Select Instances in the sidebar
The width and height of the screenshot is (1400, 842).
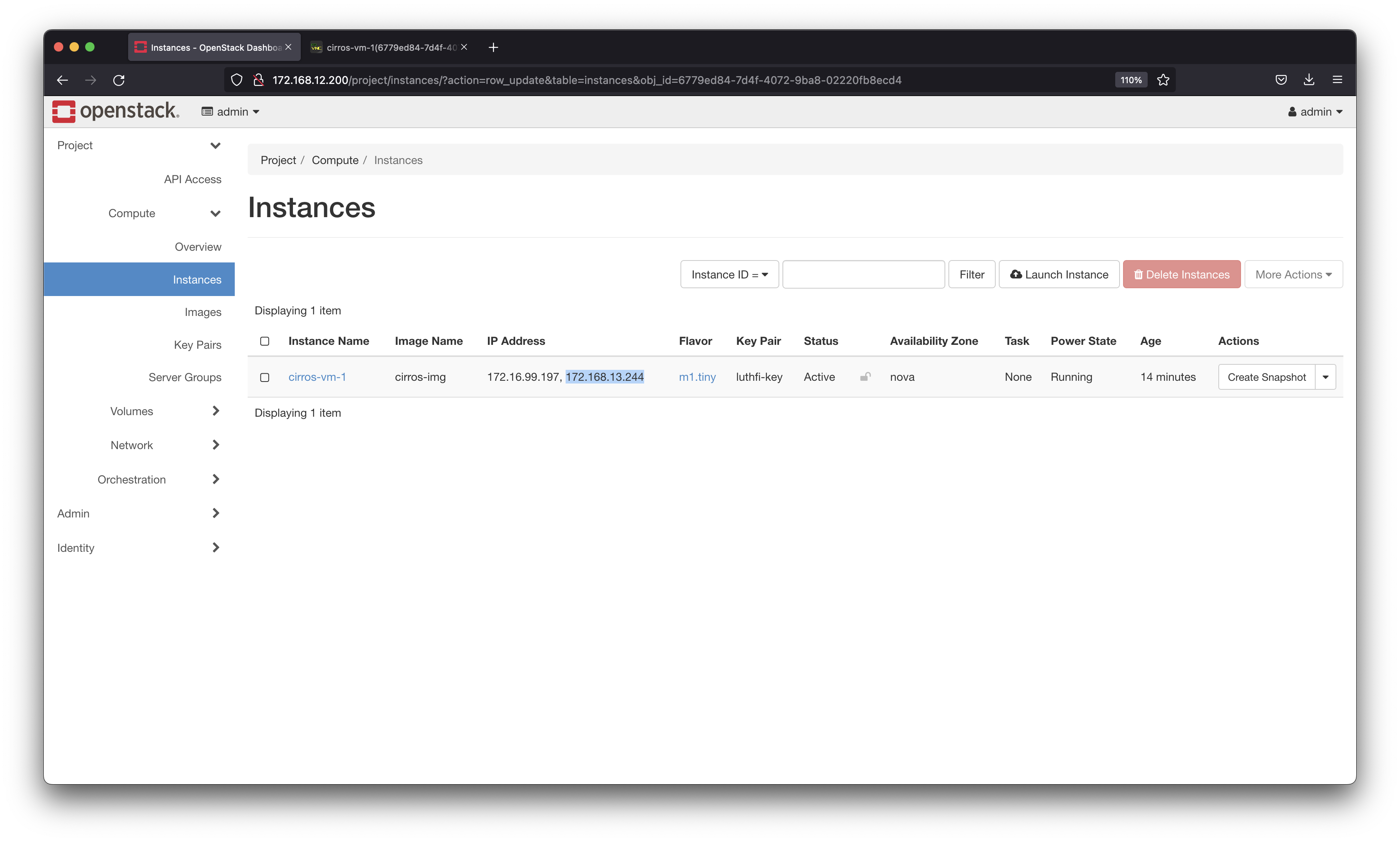(x=139, y=279)
